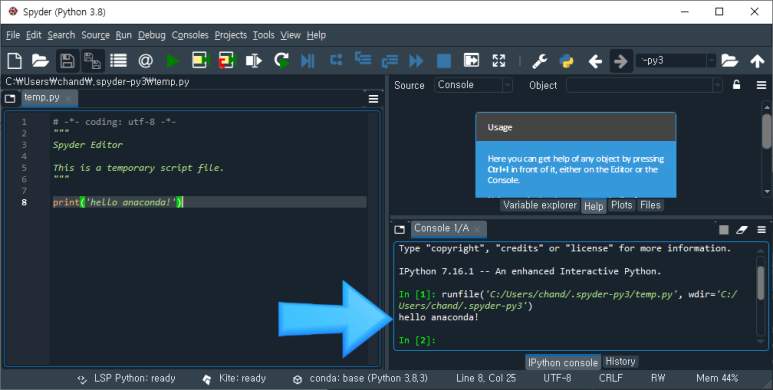Change to parent directory up arrow

(757, 61)
